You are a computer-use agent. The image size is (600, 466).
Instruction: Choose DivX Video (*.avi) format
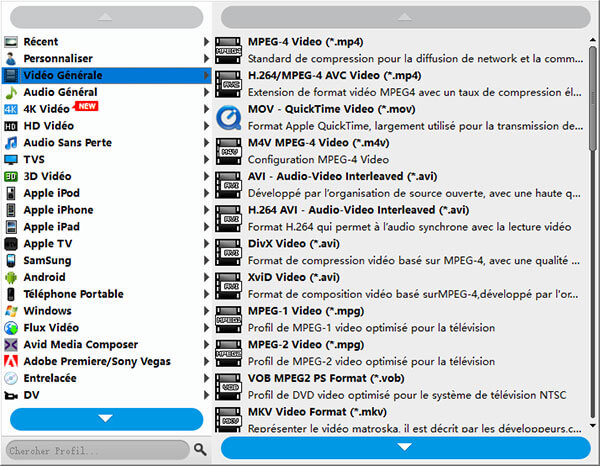(401, 252)
